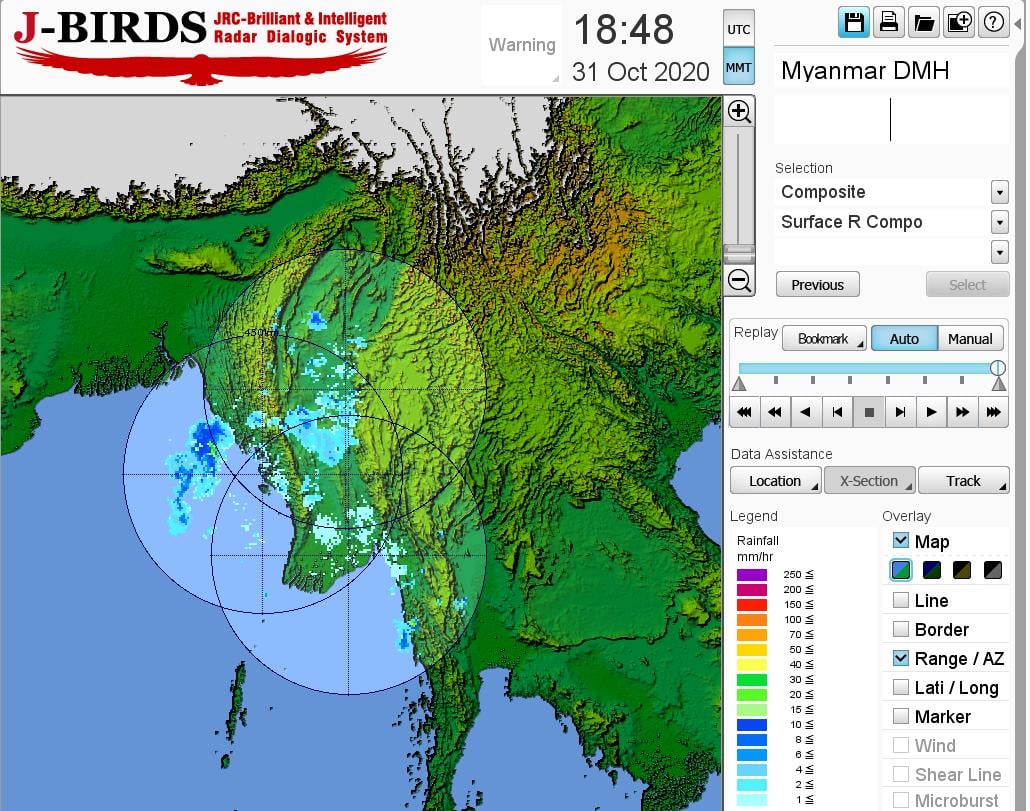Viewport: 1030px width, 811px height.
Task: Zoom in with magnifier plus icon
Action: point(739,111)
